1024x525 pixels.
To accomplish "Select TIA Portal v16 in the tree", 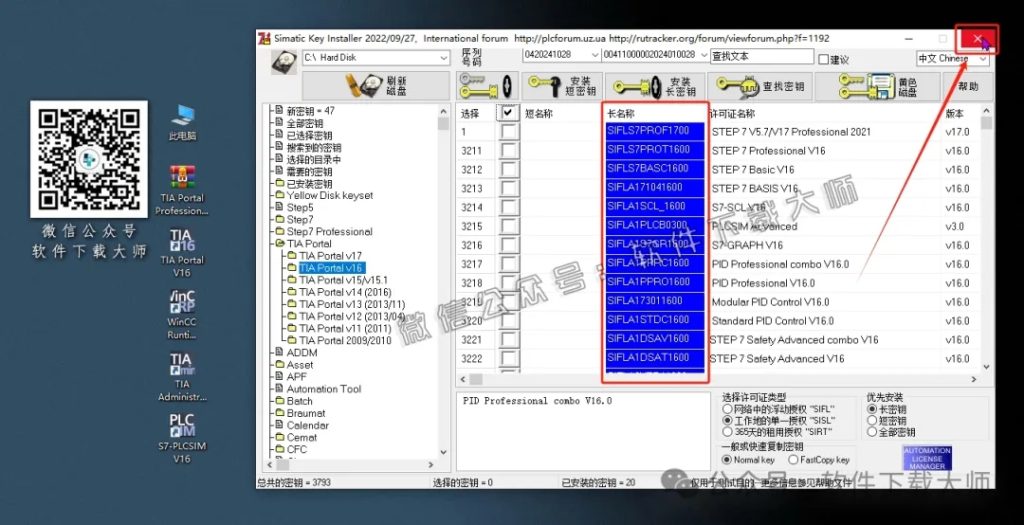I will tap(330, 268).
